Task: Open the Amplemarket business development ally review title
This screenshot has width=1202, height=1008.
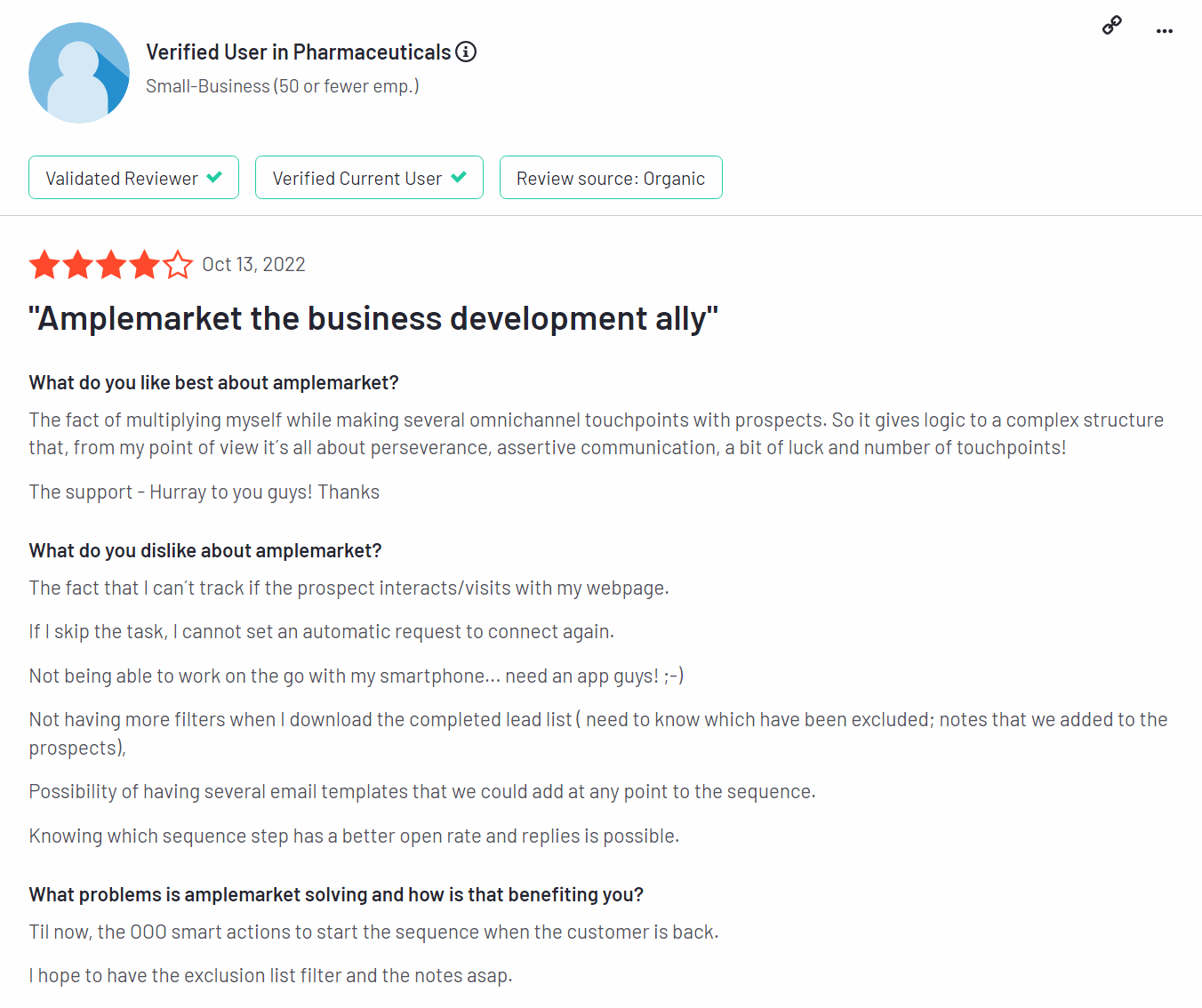Action: click(x=373, y=318)
